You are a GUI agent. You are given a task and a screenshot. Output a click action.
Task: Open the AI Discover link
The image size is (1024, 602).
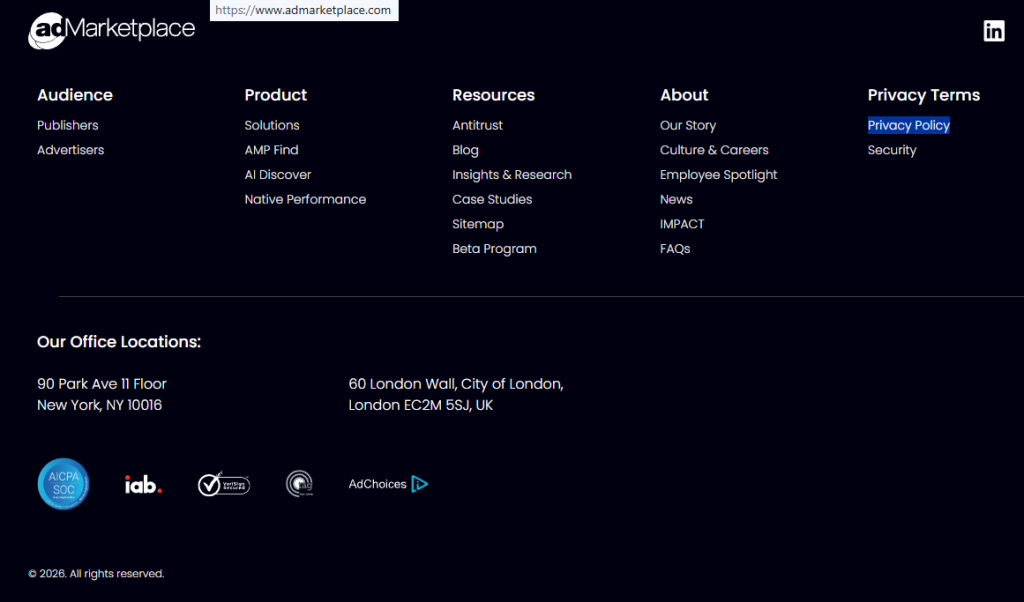pyautogui.click(x=278, y=175)
